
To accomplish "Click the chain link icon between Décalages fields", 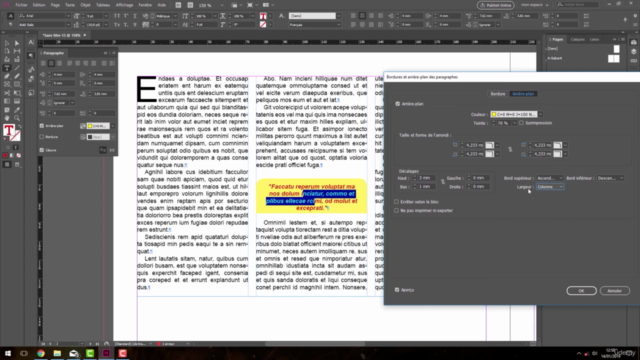I will coord(443,182).
